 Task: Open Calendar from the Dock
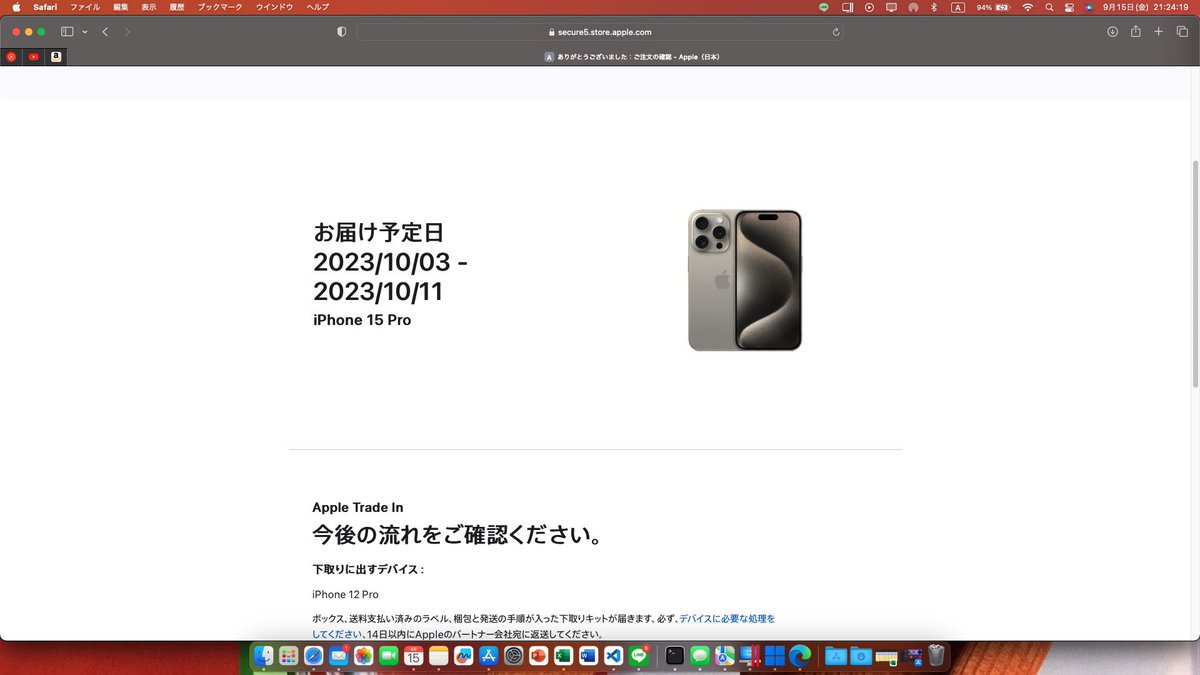click(414, 656)
